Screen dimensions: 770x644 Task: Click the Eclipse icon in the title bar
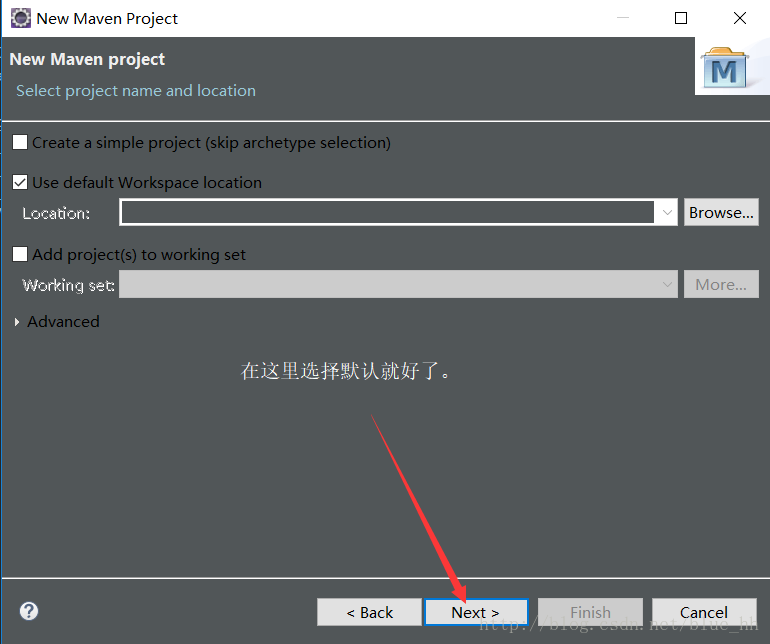[21, 18]
